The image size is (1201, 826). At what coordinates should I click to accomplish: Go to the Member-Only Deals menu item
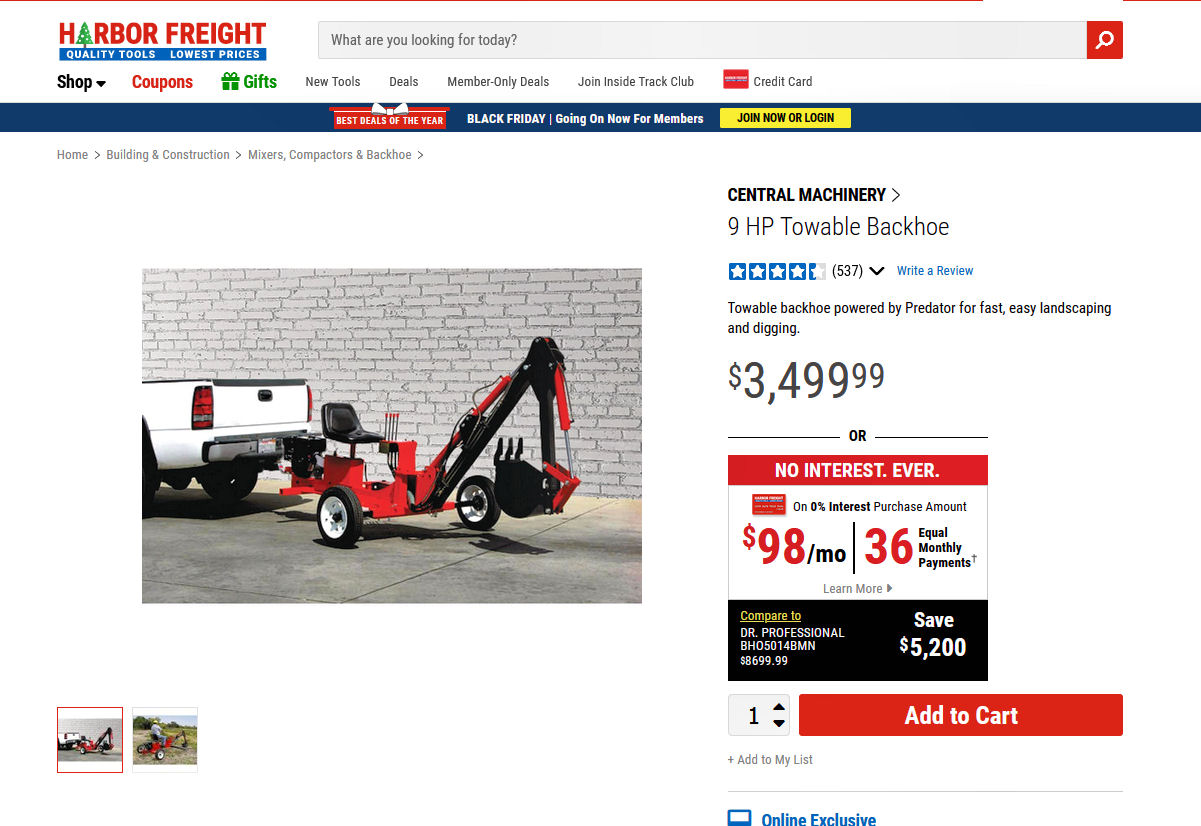[498, 82]
